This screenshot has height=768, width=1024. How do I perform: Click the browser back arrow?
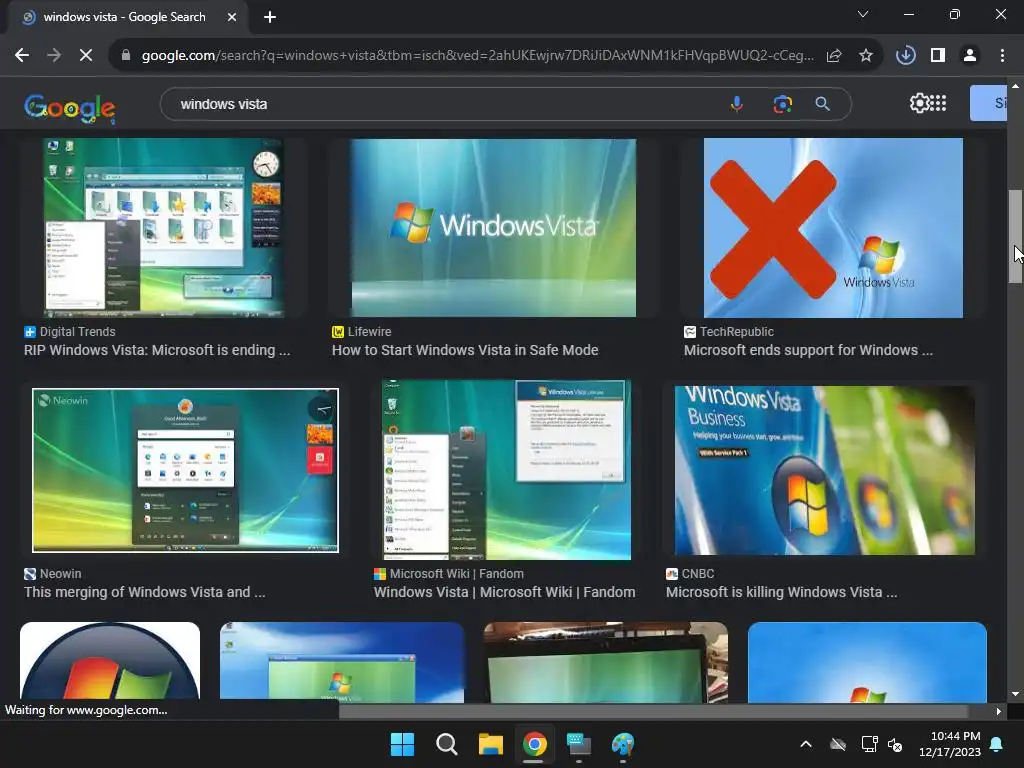click(x=22, y=56)
